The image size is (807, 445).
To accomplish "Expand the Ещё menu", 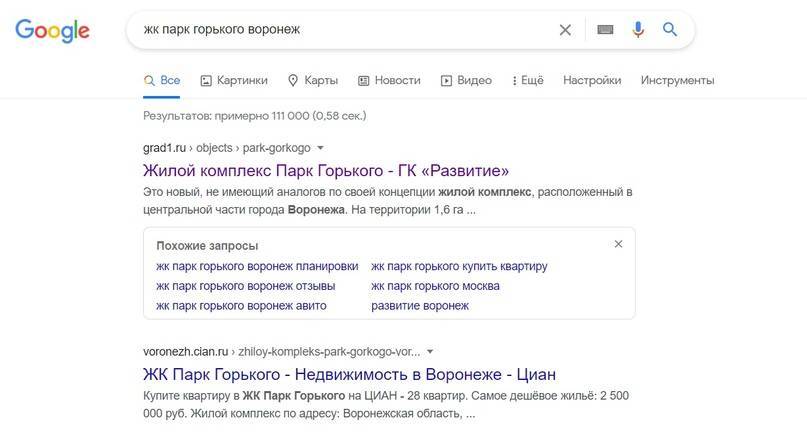I will [x=527, y=80].
